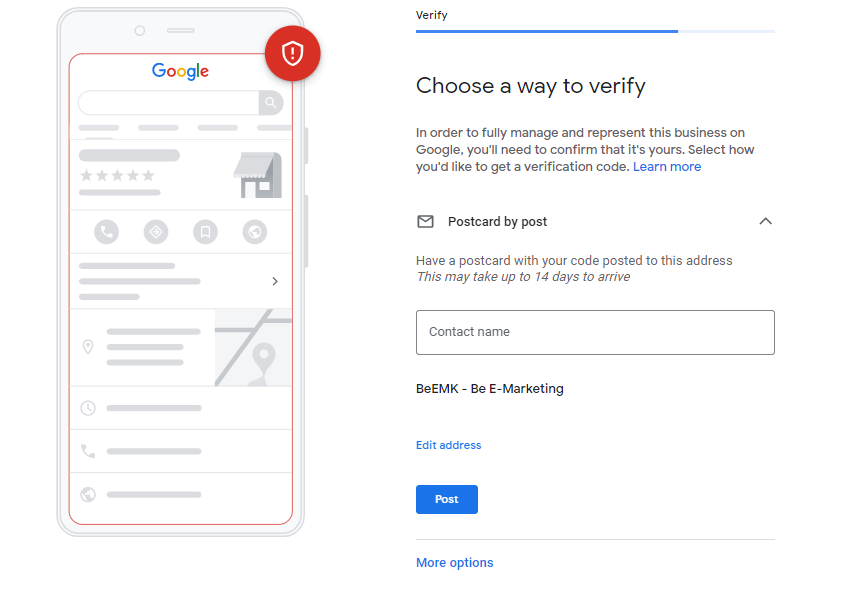Open the Learn more link
Image resolution: width=857 pixels, height=589 pixels.
point(667,167)
